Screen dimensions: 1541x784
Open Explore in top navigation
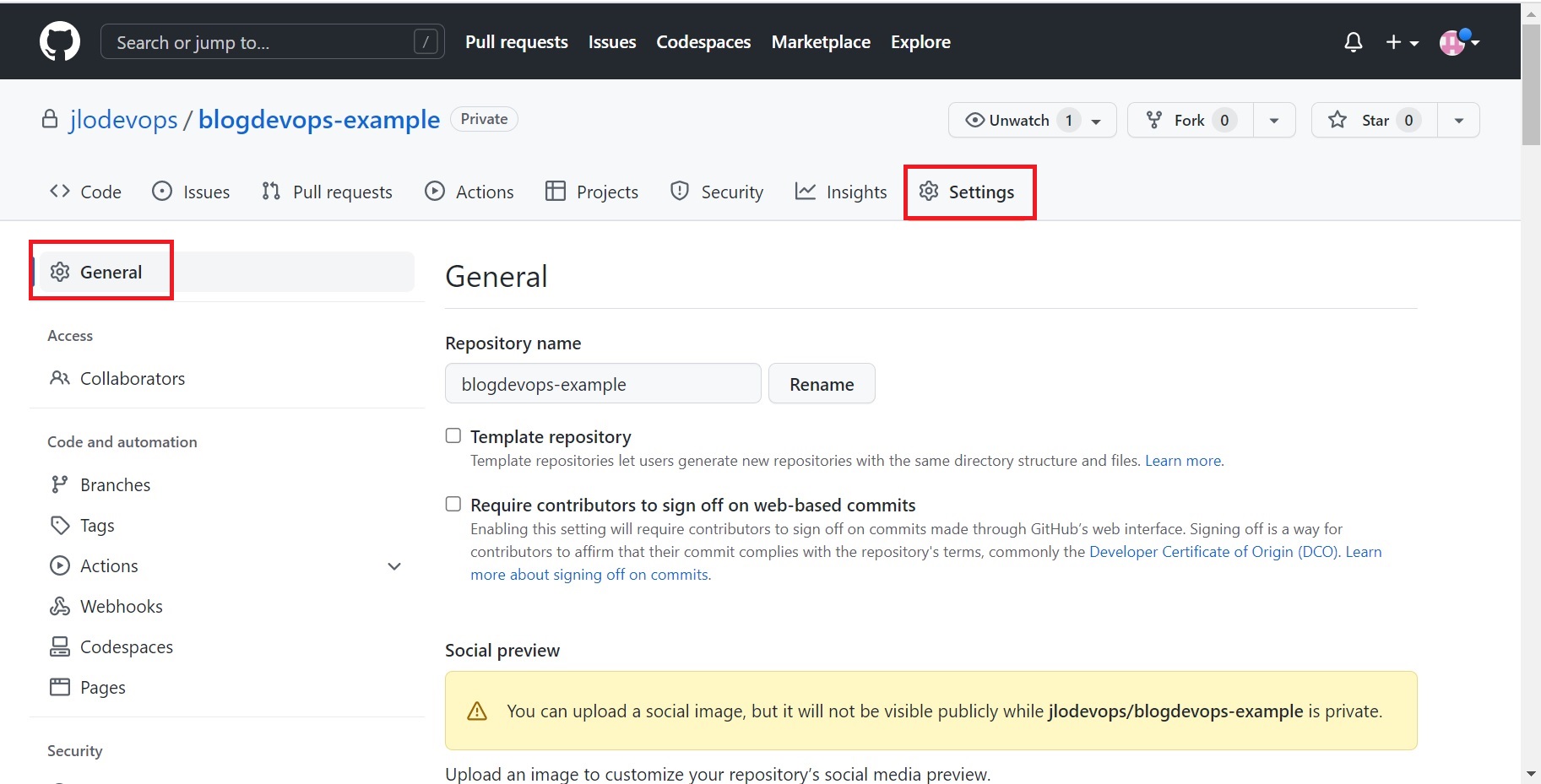[920, 41]
